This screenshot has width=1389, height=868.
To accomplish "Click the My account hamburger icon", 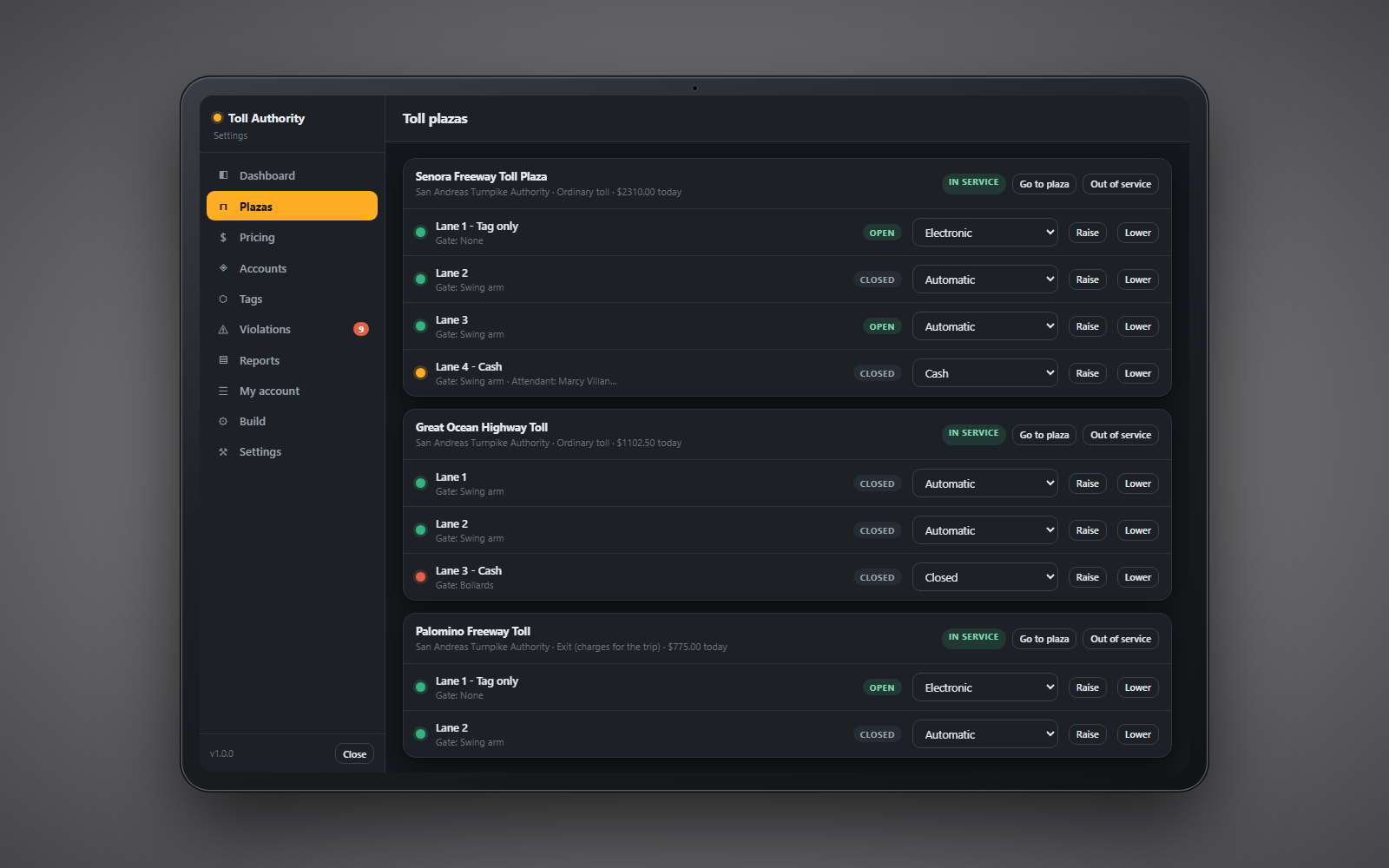I will (x=223, y=391).
